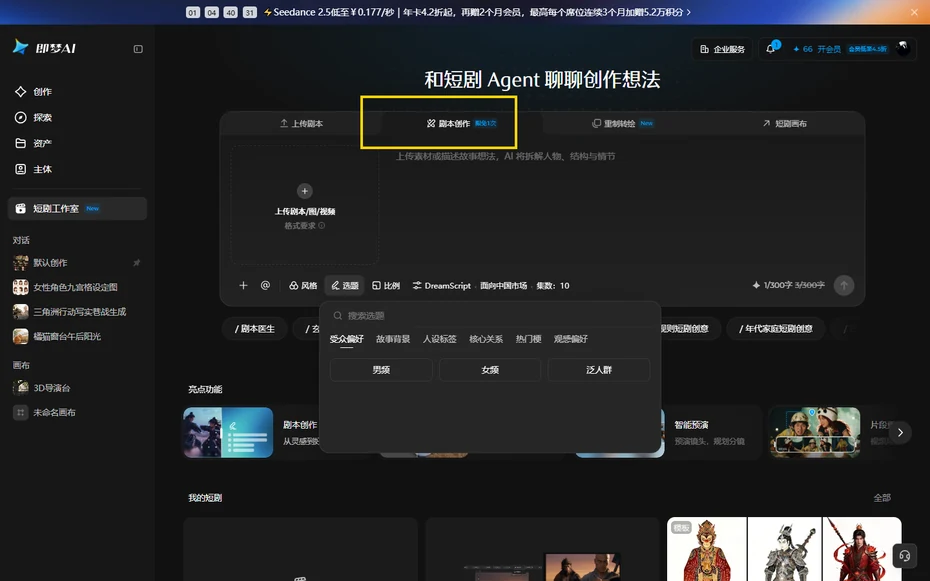Open 三角洲行动写实巷战生成 conversation
The width and height of the screenshot is (930, 581).
[77, 312]
